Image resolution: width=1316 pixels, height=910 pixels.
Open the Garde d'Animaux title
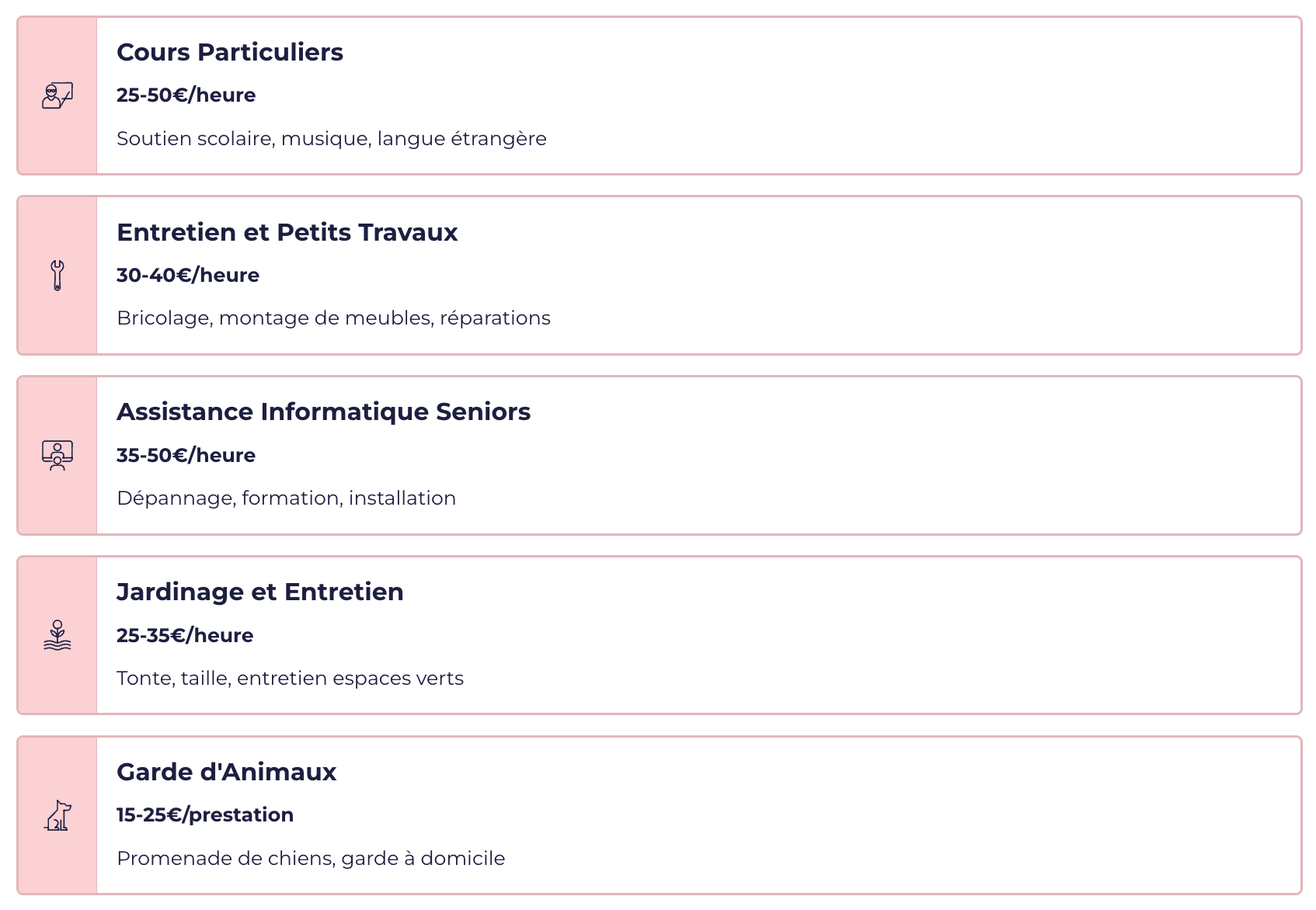point(226,772)
